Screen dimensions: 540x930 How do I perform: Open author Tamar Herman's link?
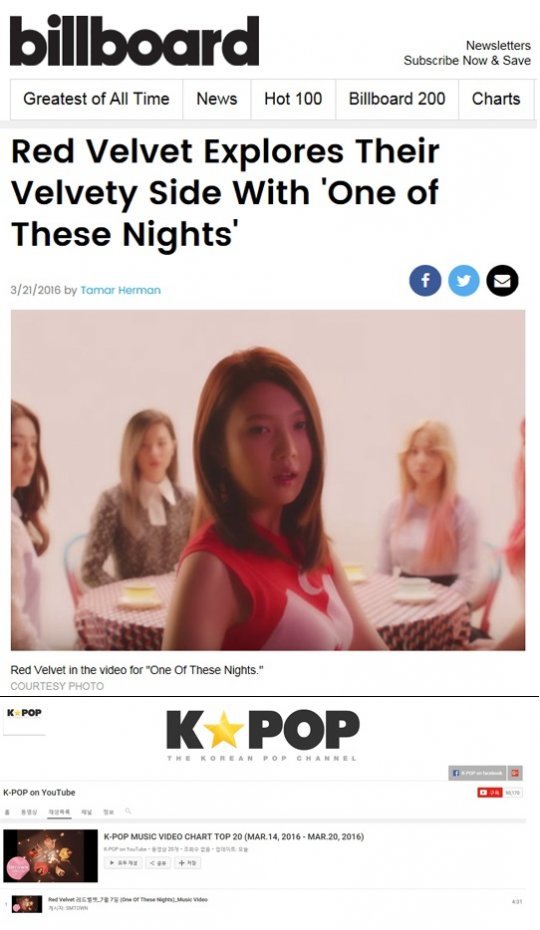(120, 290)
